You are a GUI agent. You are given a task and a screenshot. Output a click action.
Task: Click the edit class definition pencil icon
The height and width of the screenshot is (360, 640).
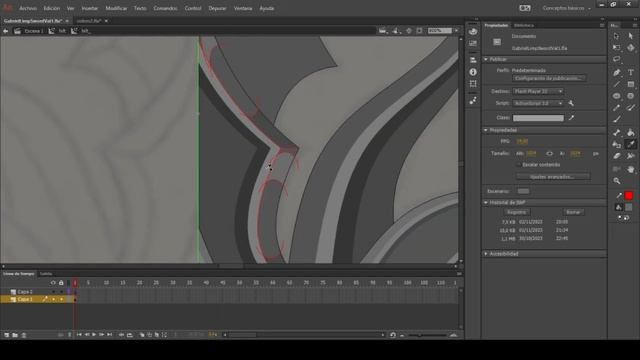click(x=571, y=118)
